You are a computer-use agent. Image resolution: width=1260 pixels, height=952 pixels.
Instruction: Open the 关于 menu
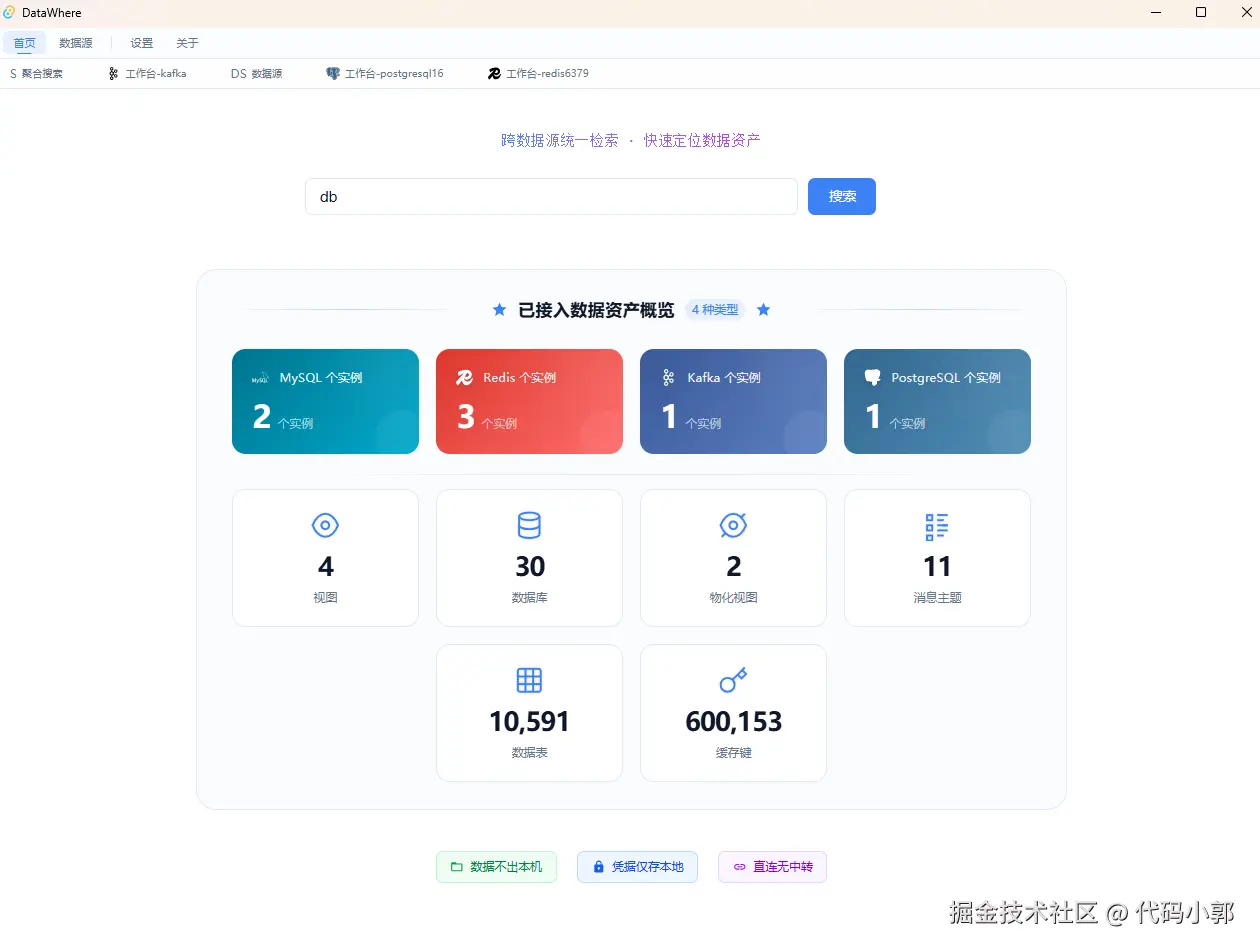[188, 43]
